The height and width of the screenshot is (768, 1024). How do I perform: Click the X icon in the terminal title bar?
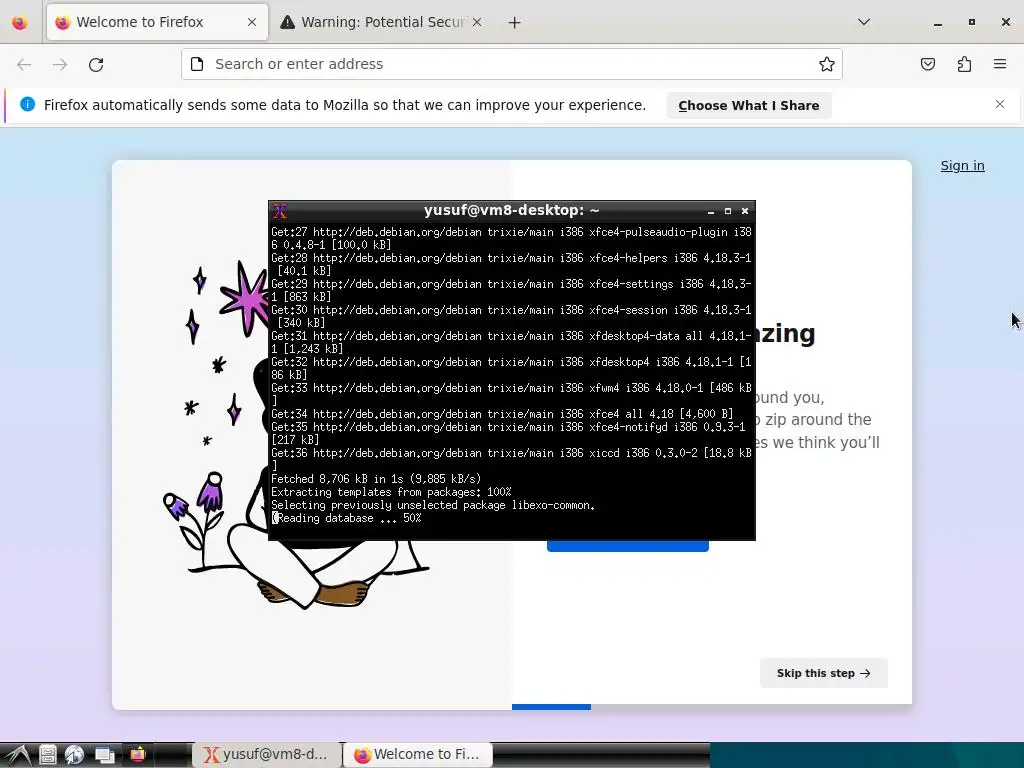tap(280, 211)
